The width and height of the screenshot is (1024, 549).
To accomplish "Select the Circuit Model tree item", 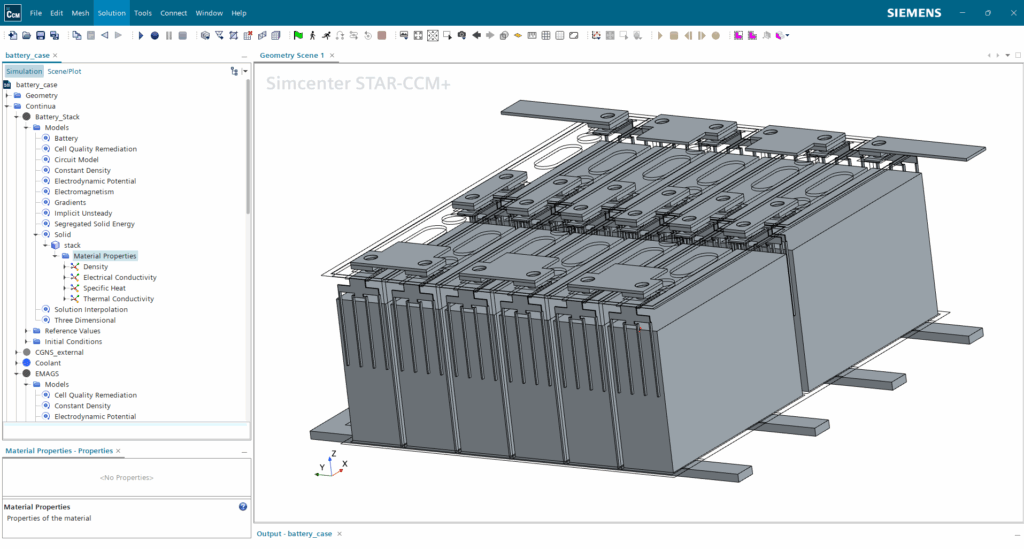I will point(76,160).
